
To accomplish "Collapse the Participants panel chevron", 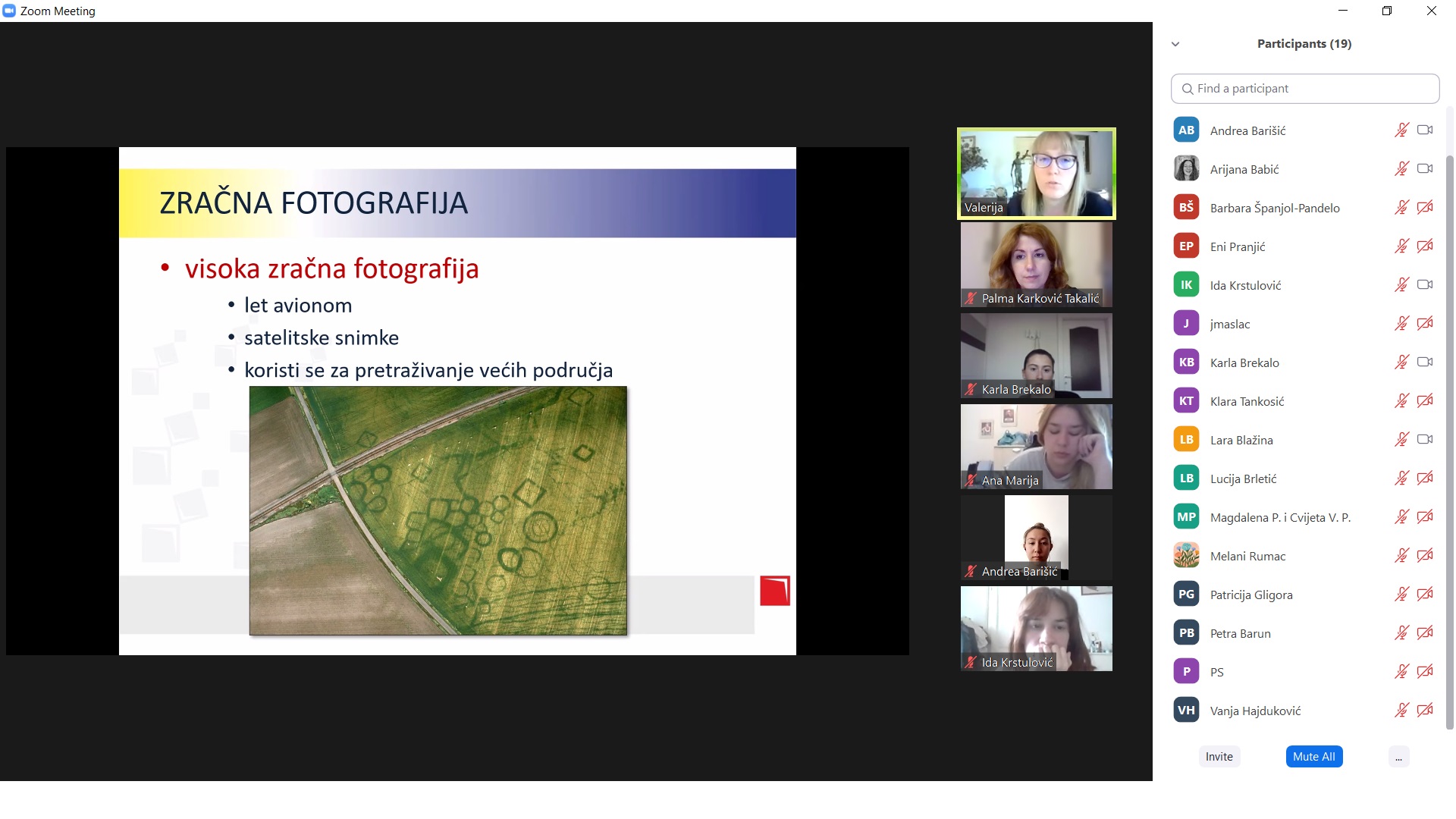I will tap(1175, 44).
